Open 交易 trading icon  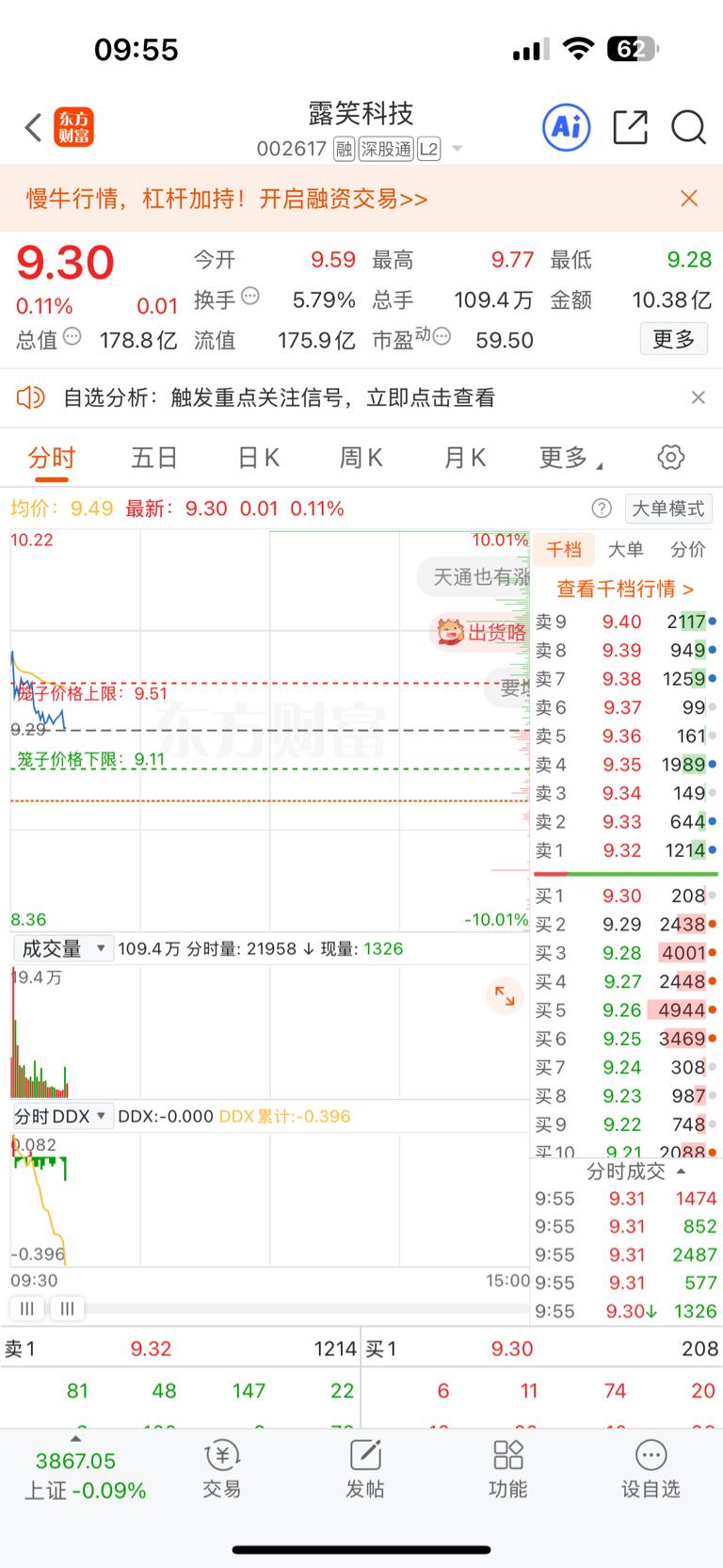[222, 1469]
